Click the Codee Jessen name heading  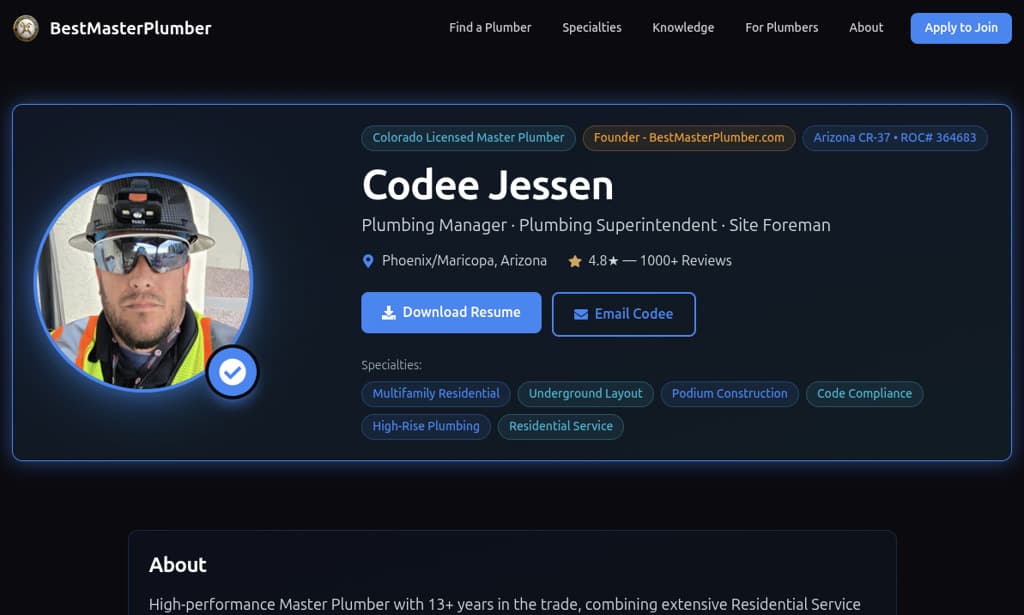click(488, 185)
